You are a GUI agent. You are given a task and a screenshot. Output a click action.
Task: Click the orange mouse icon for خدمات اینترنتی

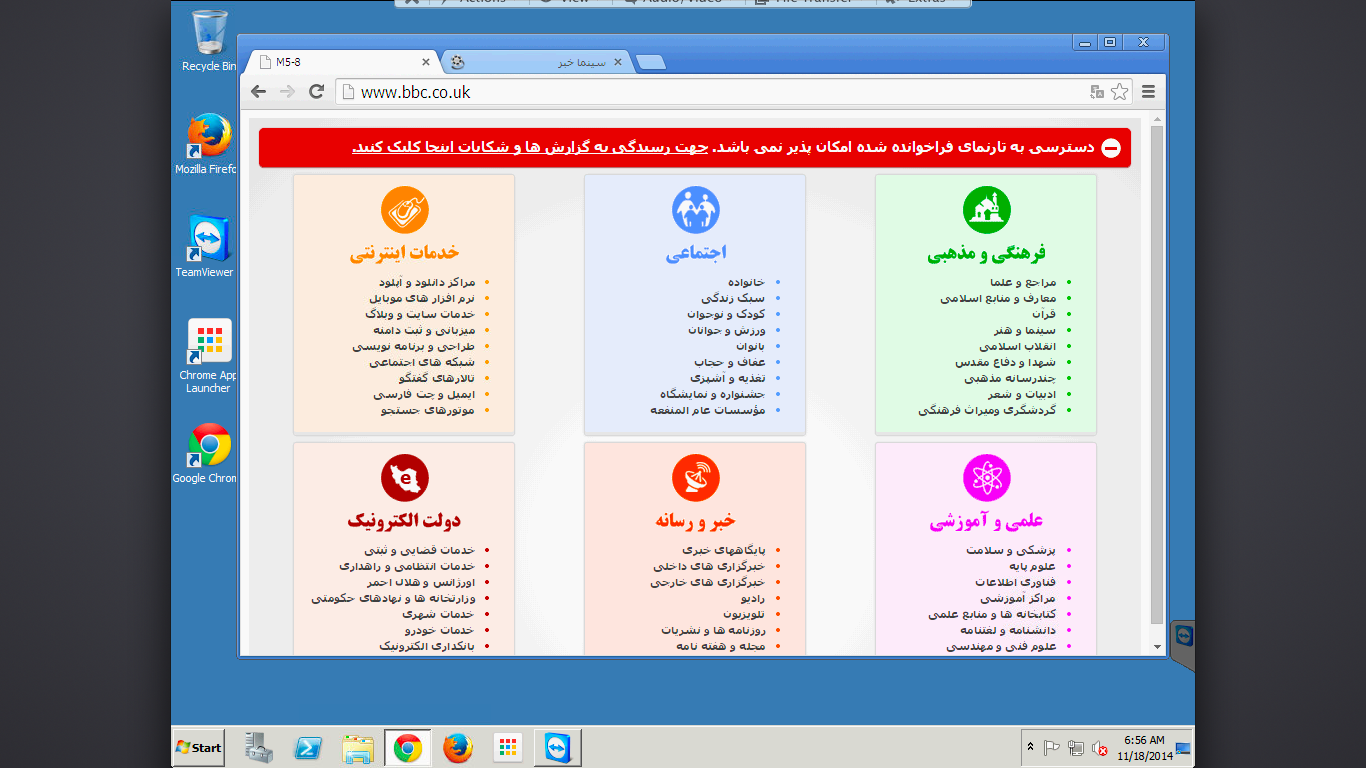point(405,210)
